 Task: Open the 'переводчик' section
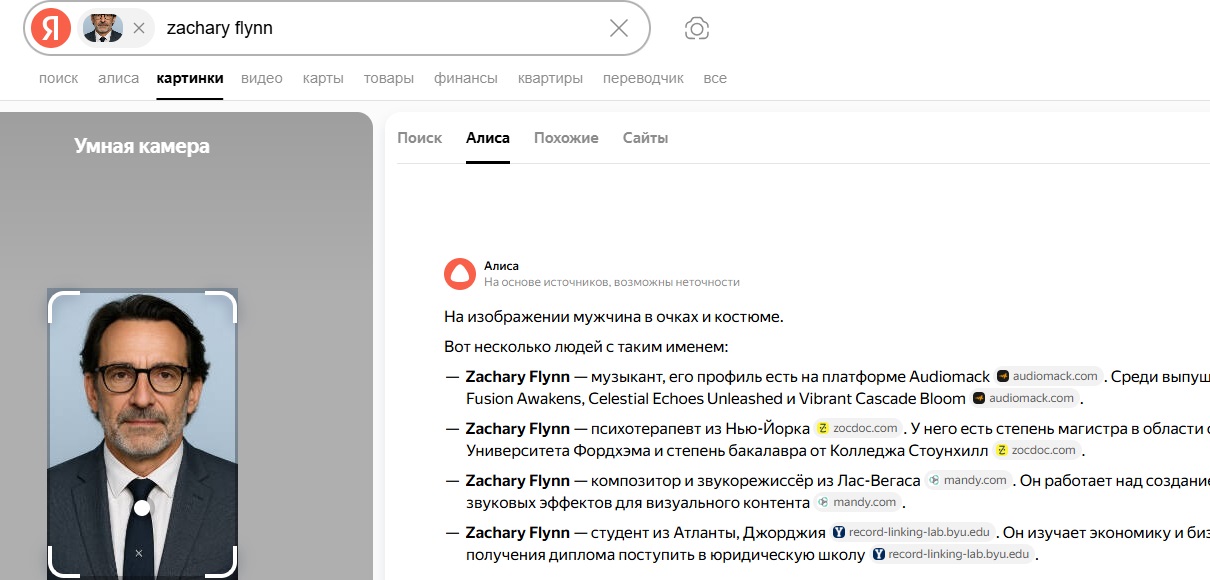tap(643, 78)
